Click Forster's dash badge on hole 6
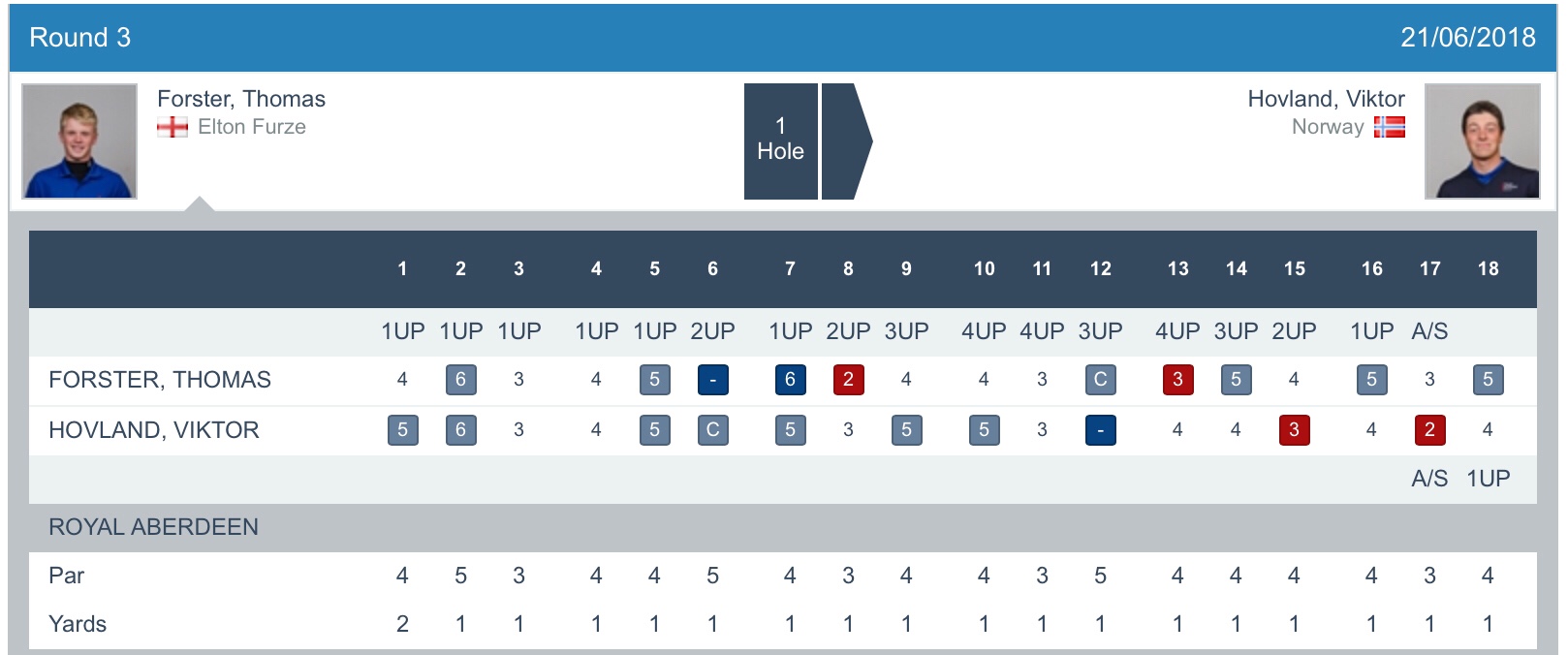 (712, 380)
